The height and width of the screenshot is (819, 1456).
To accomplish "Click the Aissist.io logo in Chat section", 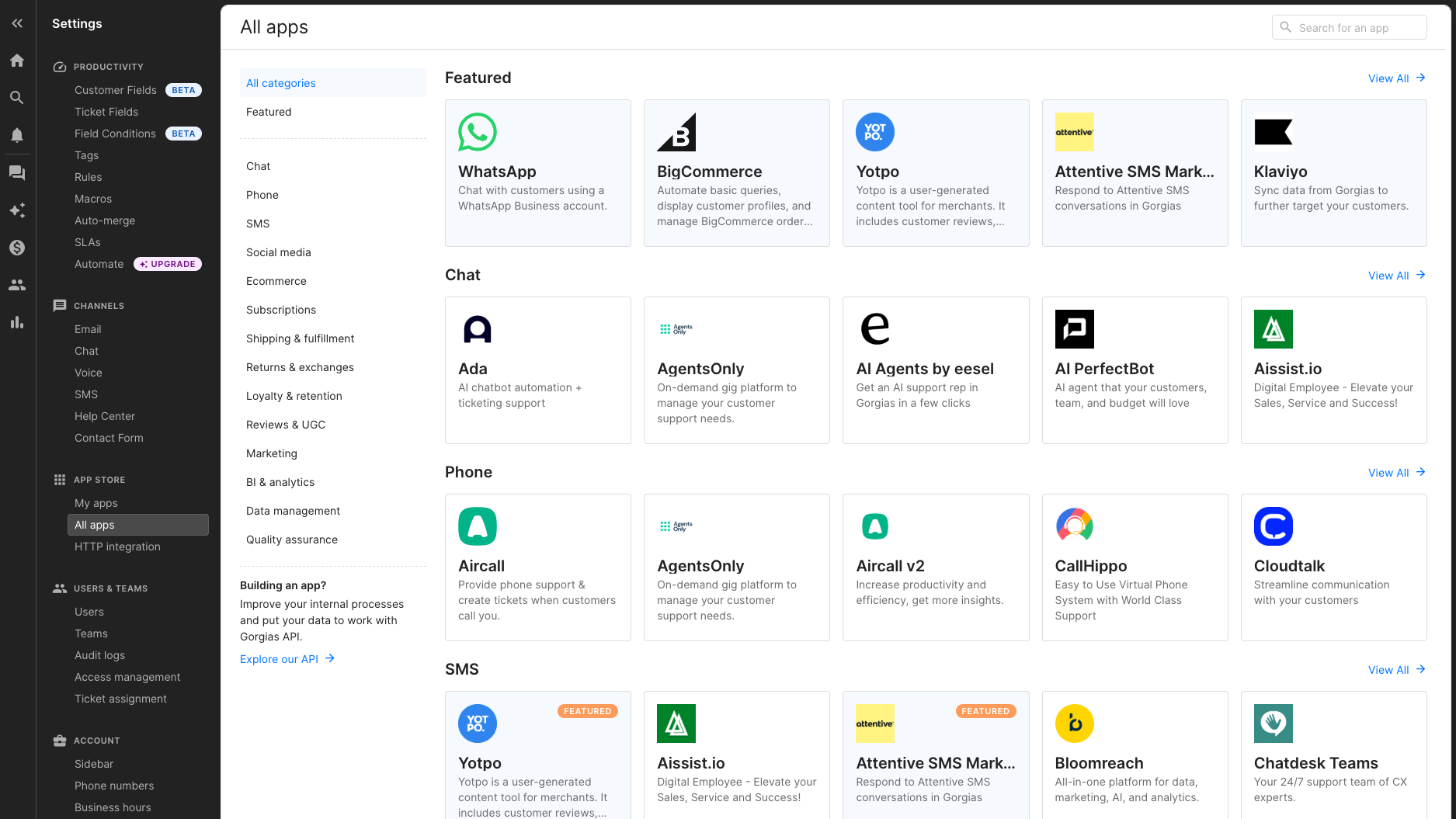I will tap(1274, 329).
